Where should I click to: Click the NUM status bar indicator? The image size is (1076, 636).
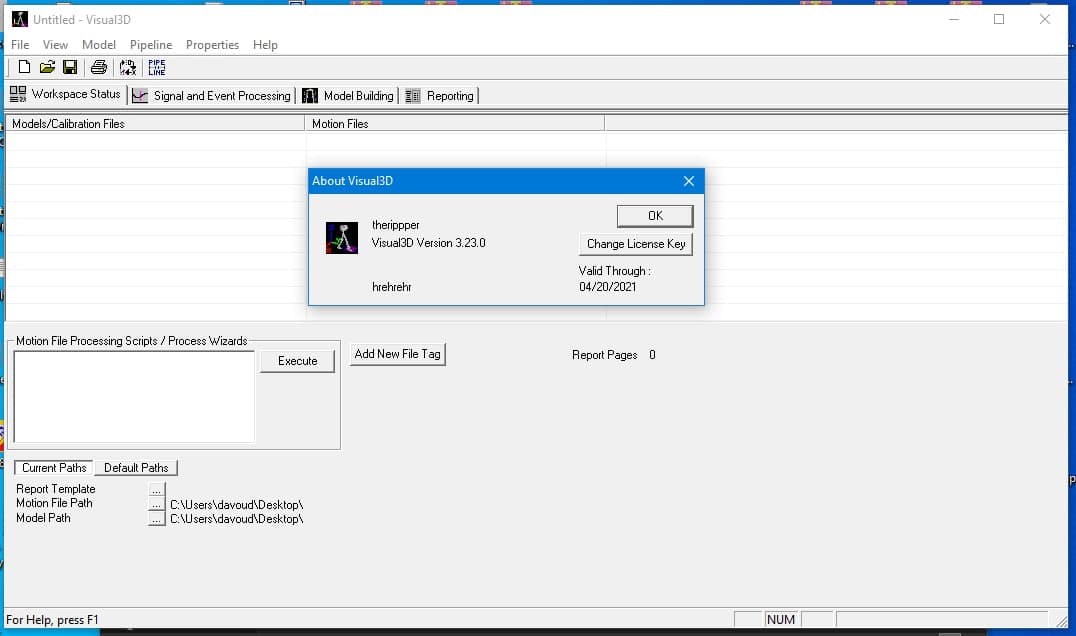coord(780,620)
